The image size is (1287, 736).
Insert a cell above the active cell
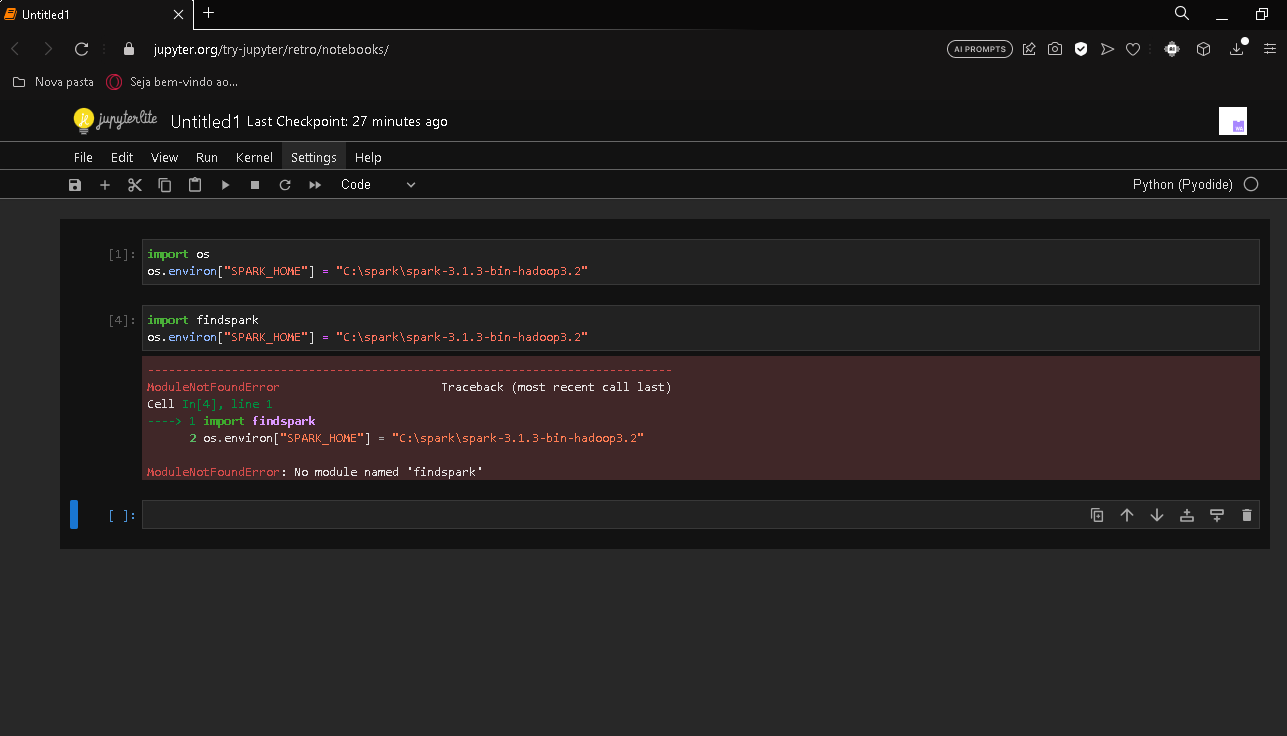[1187, 515]
